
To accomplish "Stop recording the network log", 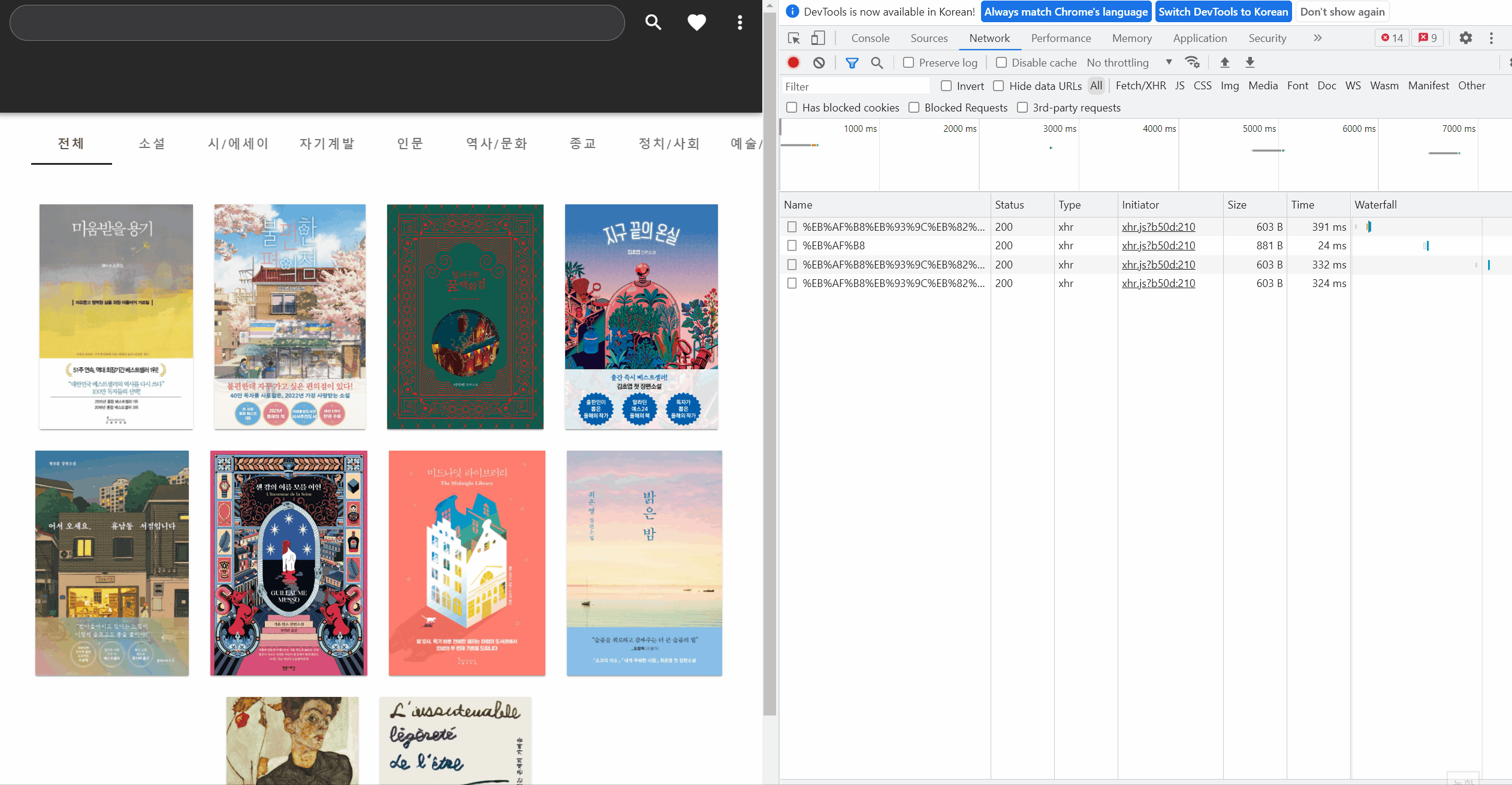I will 793,62.
